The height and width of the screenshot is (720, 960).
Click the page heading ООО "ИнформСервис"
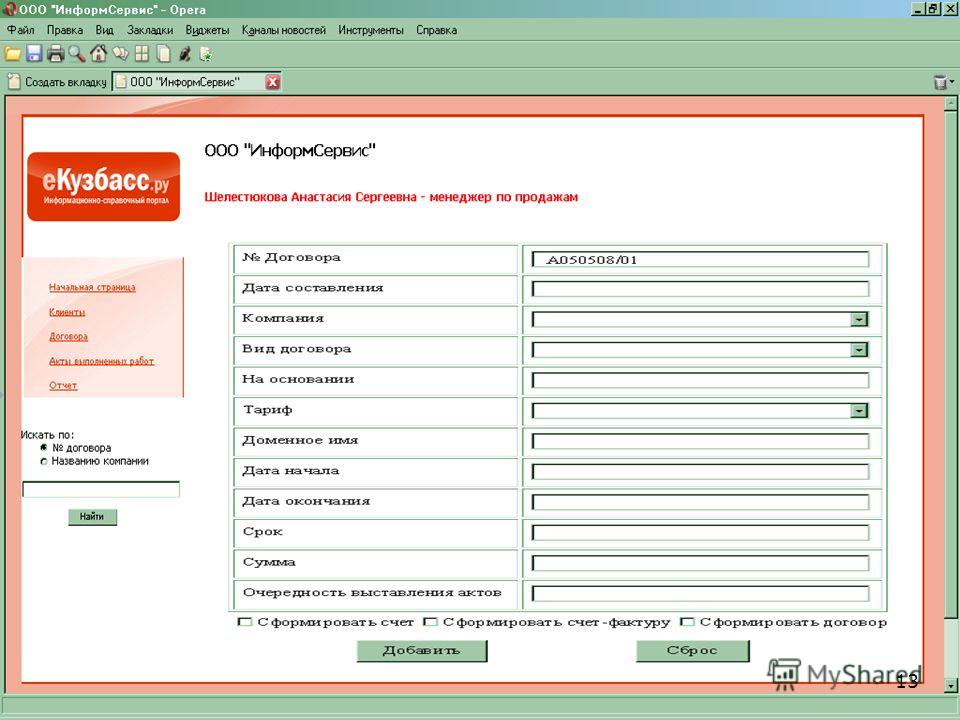290,151
